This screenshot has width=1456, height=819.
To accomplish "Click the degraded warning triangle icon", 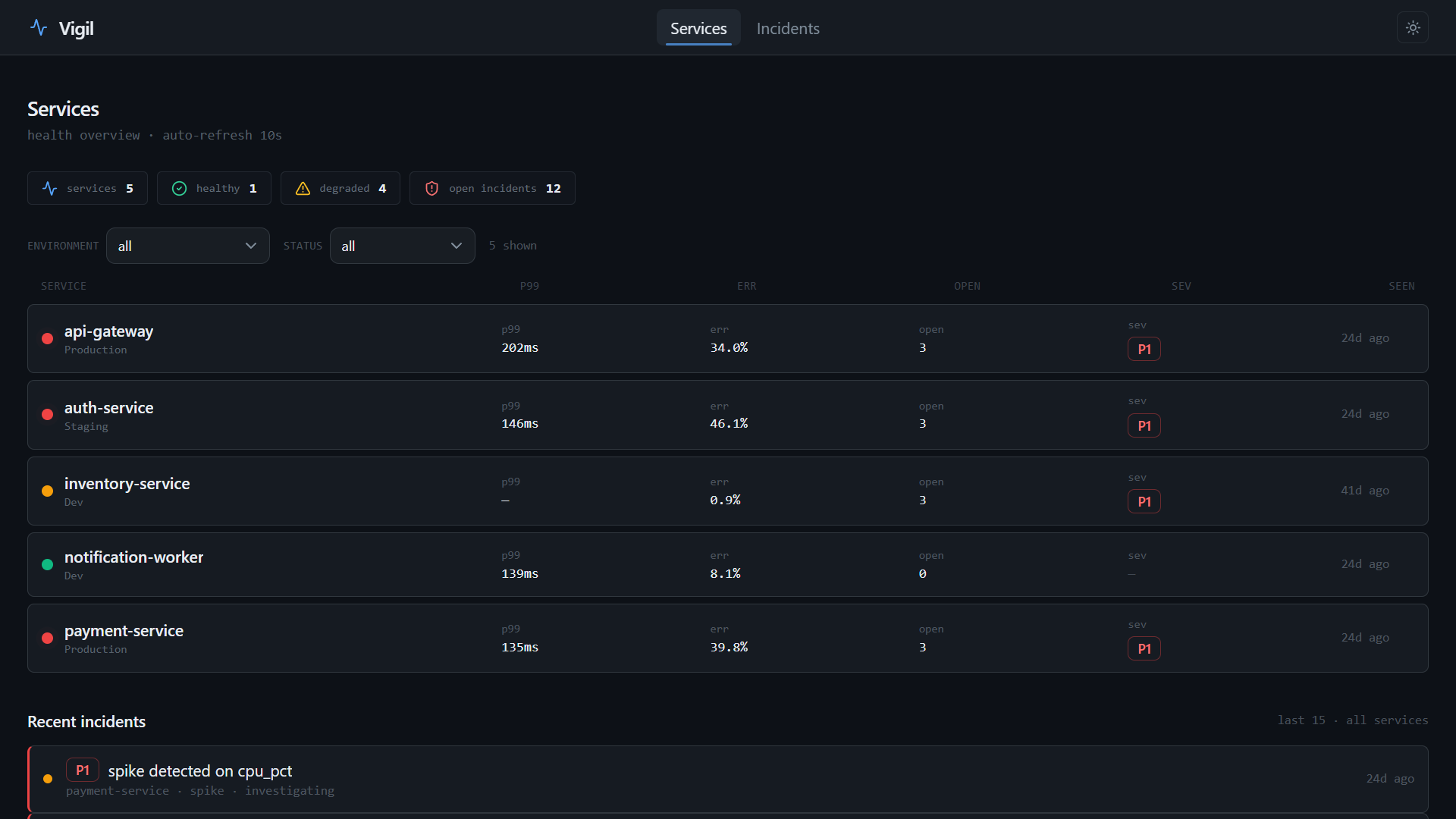I will click(x=303, y=188).
